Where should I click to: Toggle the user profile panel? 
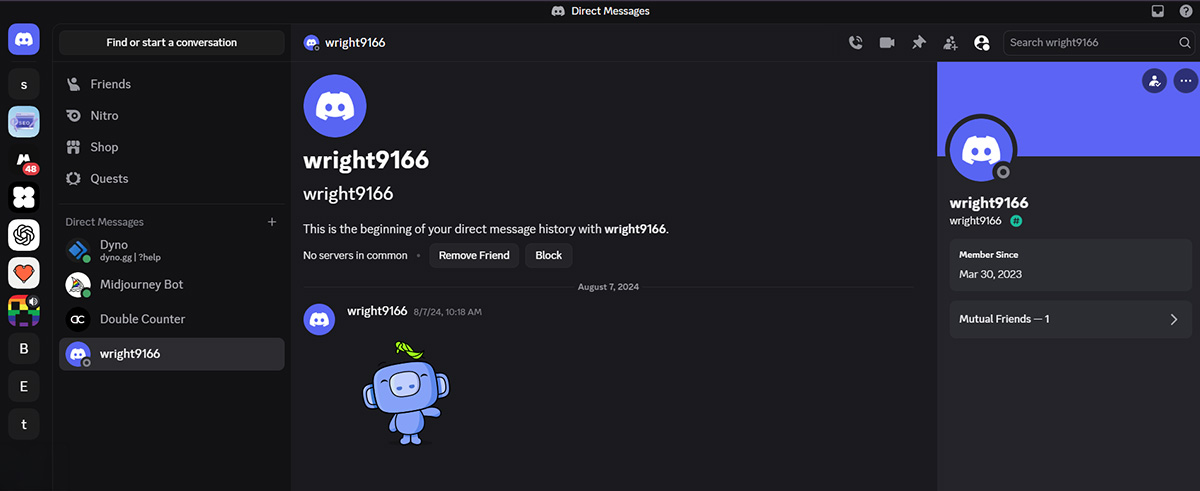[982, 42]
